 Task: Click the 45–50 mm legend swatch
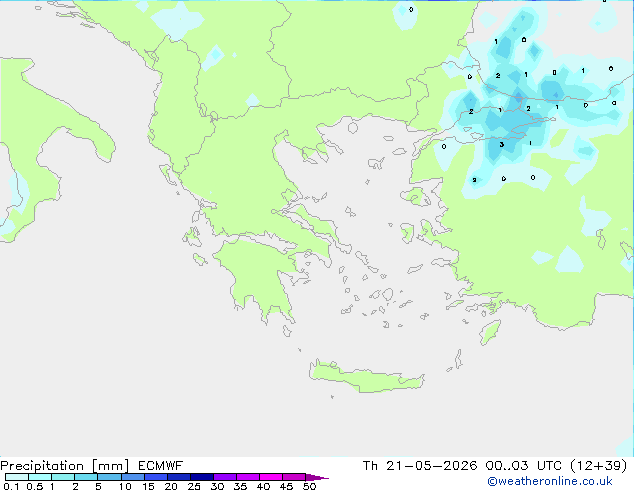pyautogui.click(x=294, y=477)
